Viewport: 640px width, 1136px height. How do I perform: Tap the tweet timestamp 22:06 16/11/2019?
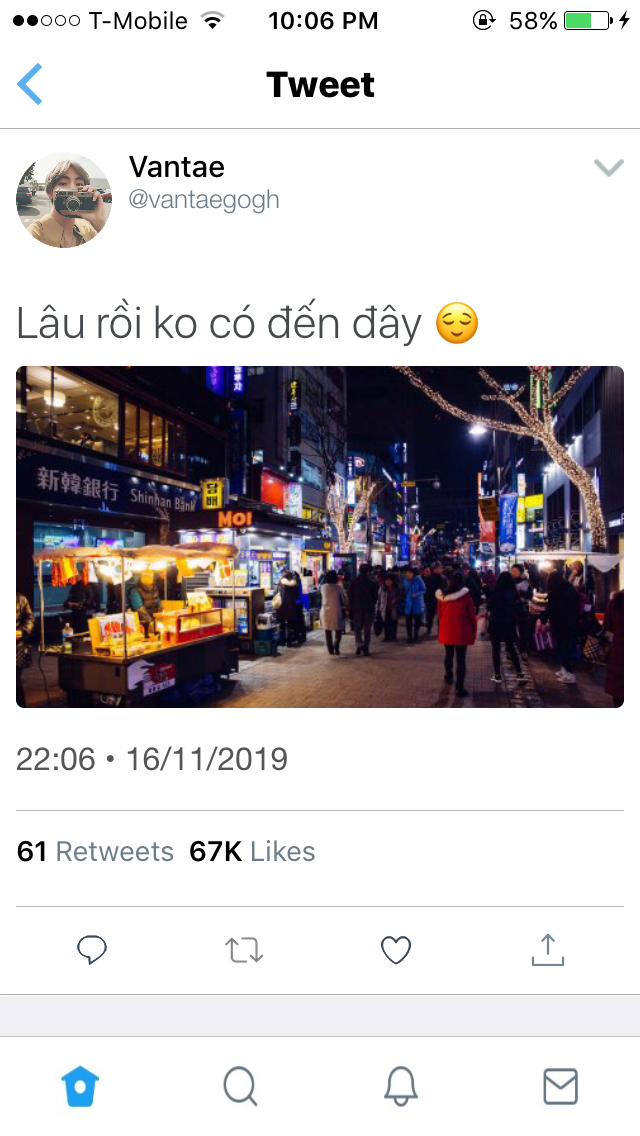click(x=151, y=759)
